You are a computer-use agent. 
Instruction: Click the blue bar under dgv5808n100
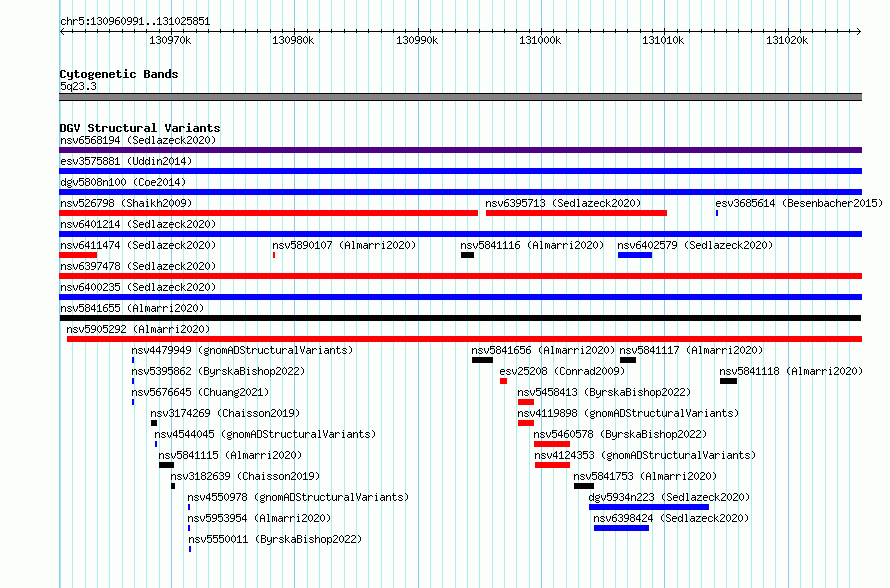pyautogui.click(x=460, y=192)
